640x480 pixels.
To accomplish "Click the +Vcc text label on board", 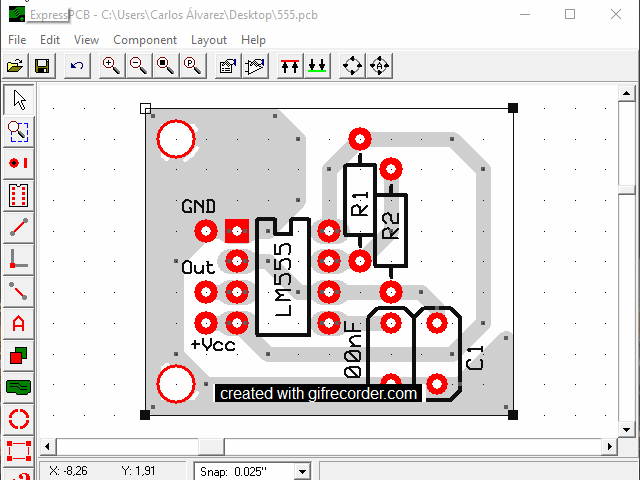I will (x=213, y=345).
